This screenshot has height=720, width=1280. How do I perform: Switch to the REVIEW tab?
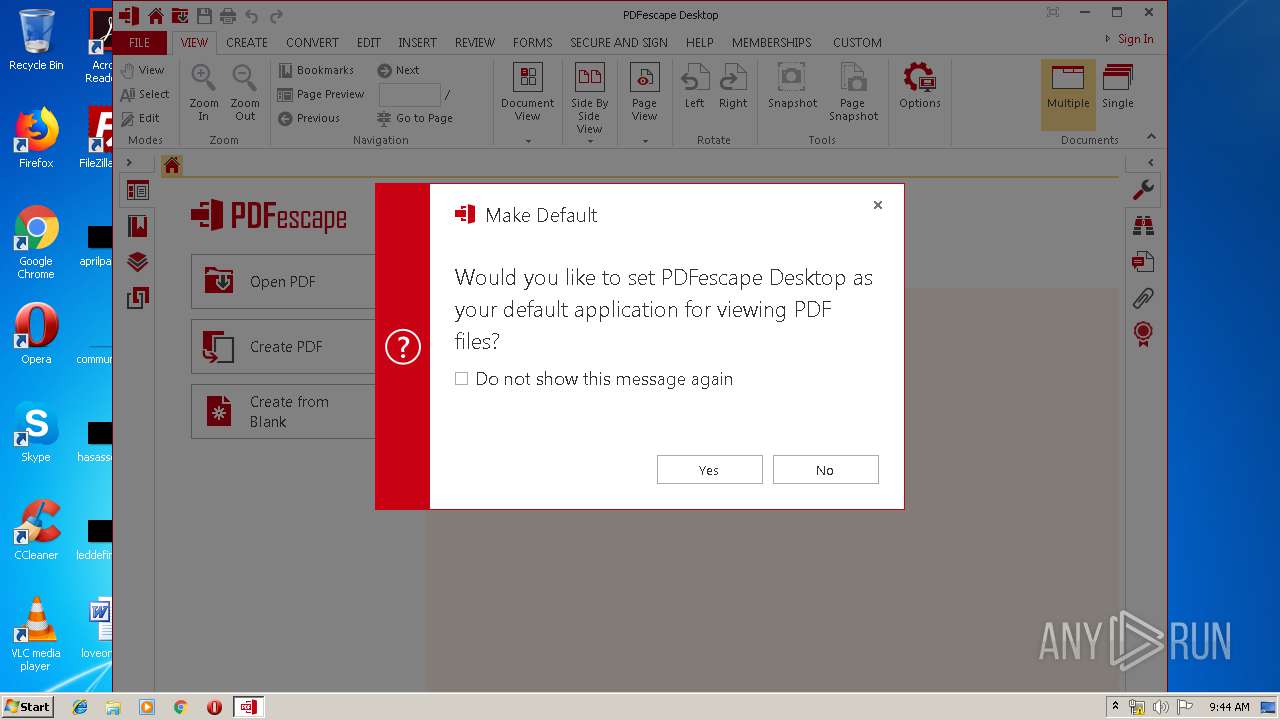(475, 42)
